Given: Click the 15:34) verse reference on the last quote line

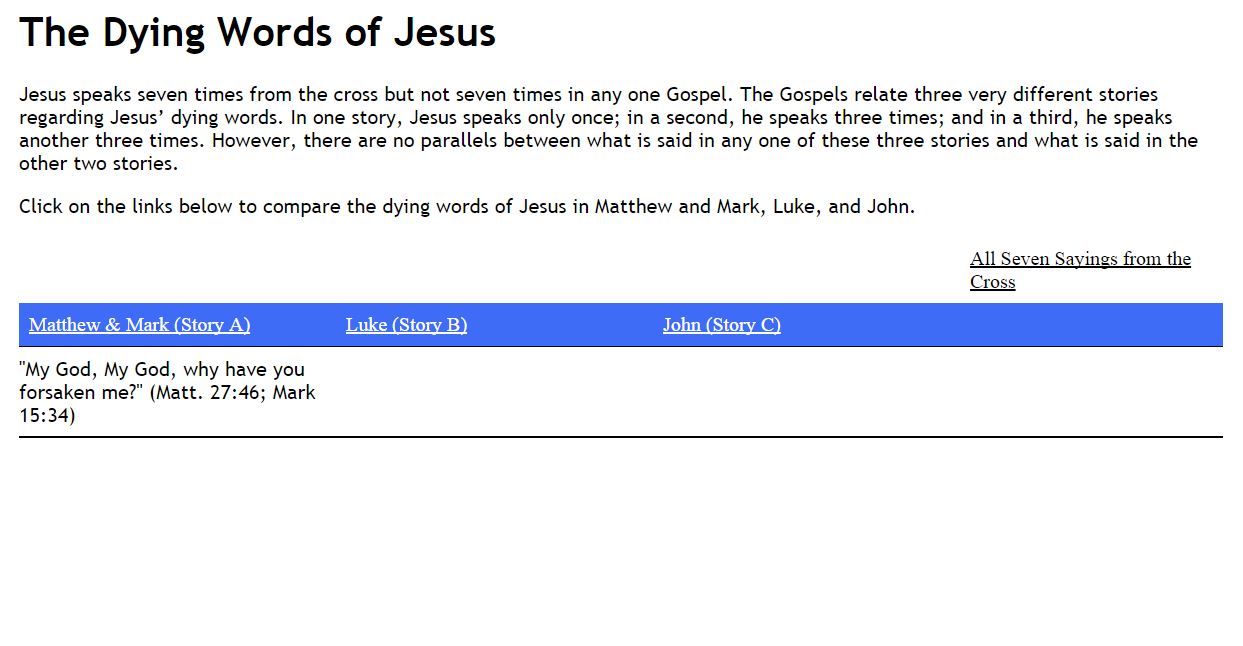Looking at the screenshot, I should click(47, 415).
